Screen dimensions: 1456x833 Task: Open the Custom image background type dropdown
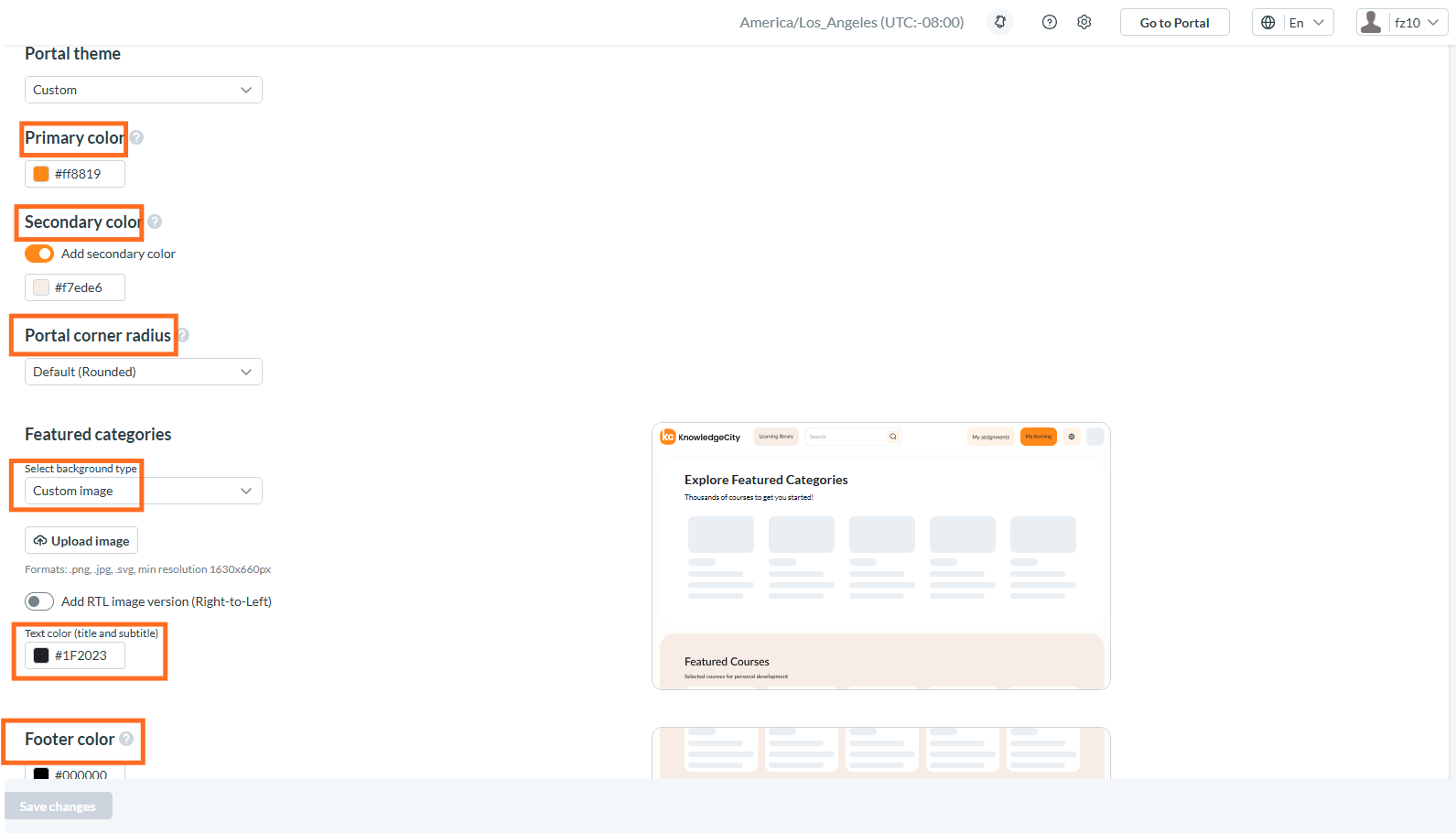144,491
